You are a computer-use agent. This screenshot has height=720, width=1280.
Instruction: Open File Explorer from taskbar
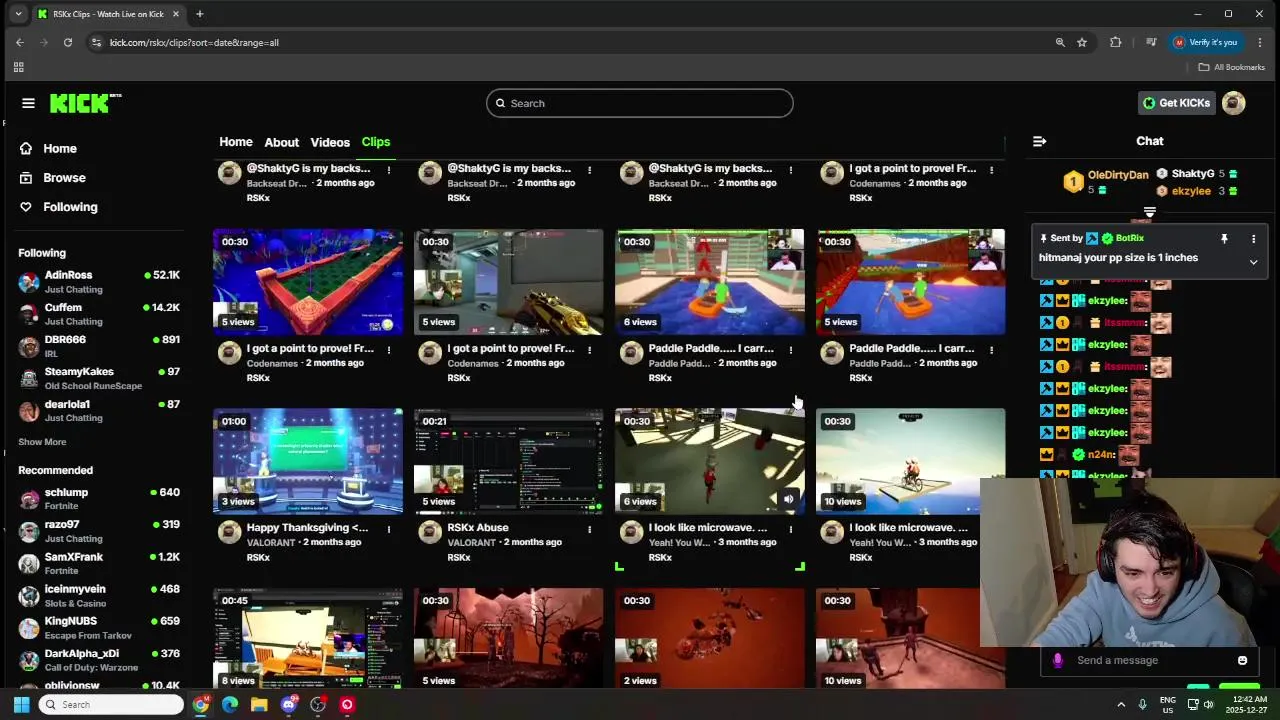[x=259, y=704]
